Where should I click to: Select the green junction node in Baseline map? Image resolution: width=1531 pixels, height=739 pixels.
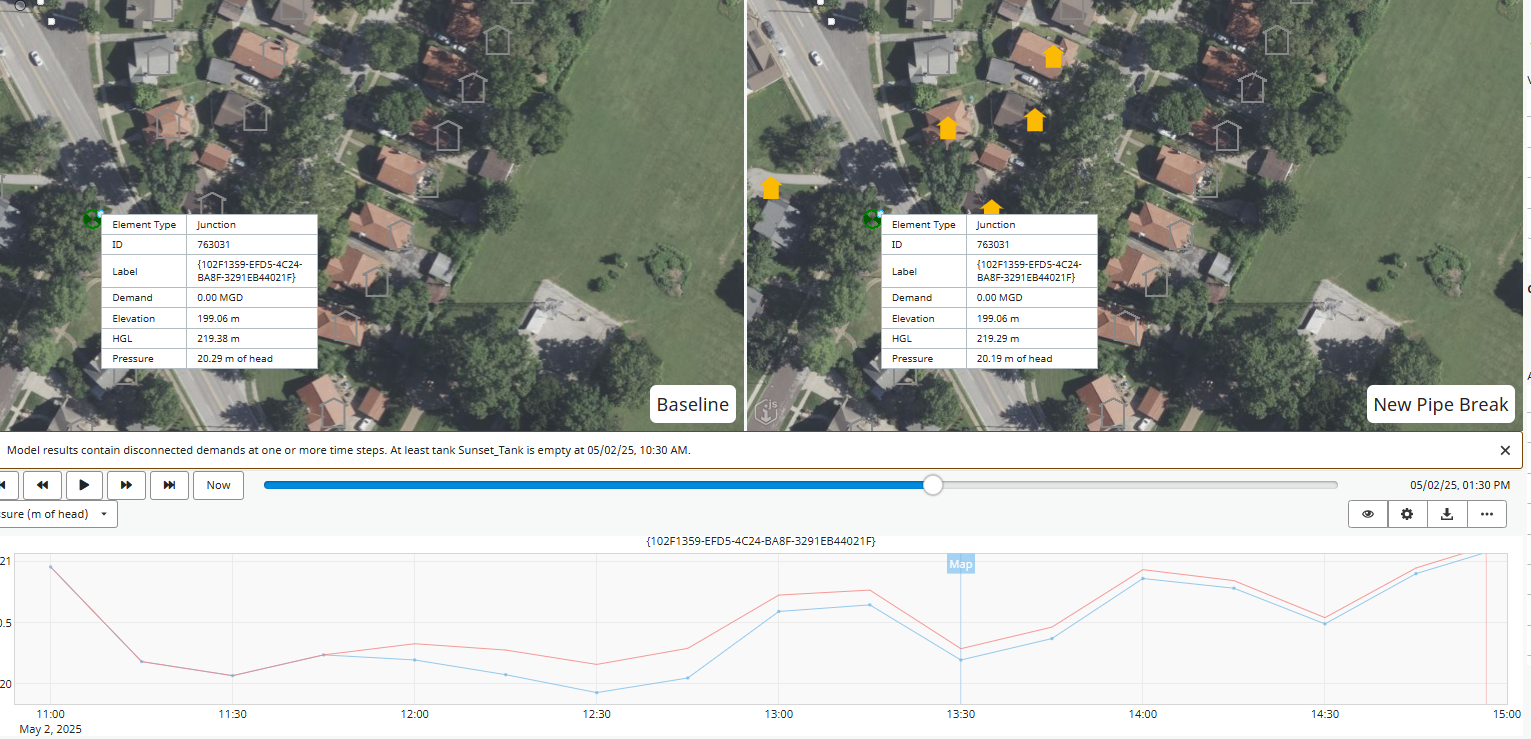93,219
